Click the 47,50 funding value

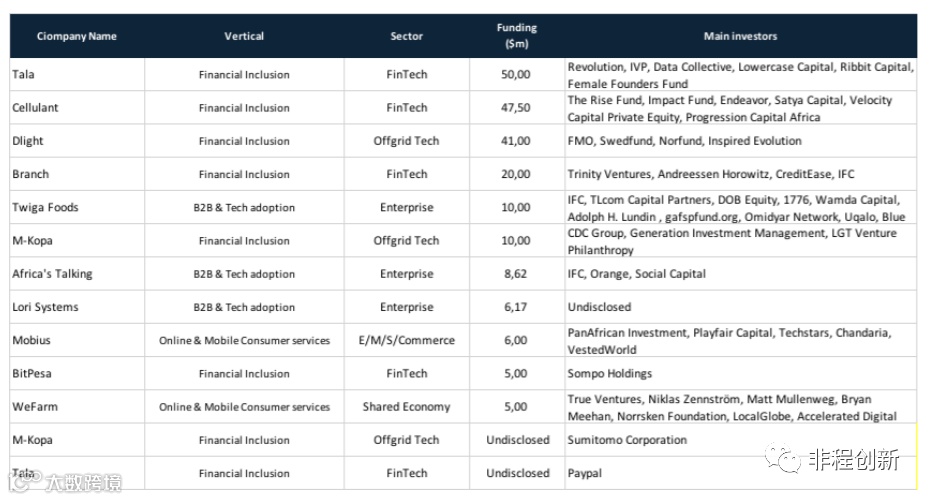[x=516, y=108]
